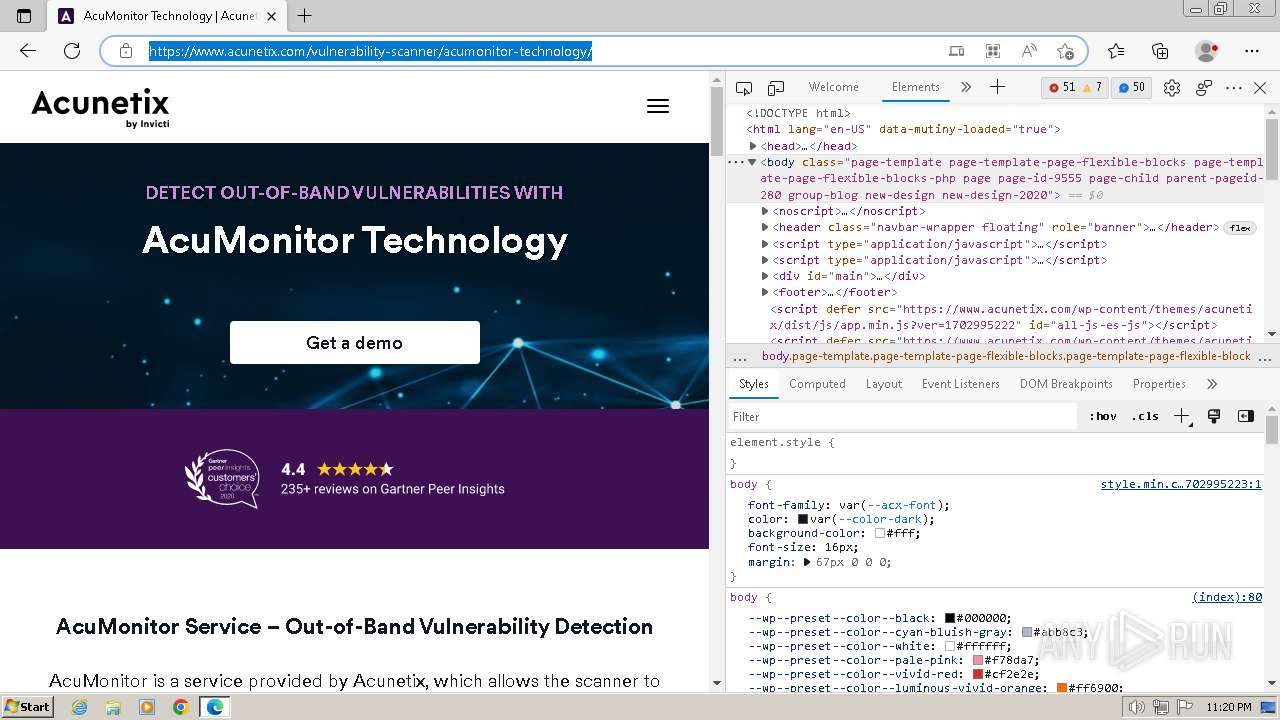Expand the head element node
1280x720 pixels.
point(753,146)
